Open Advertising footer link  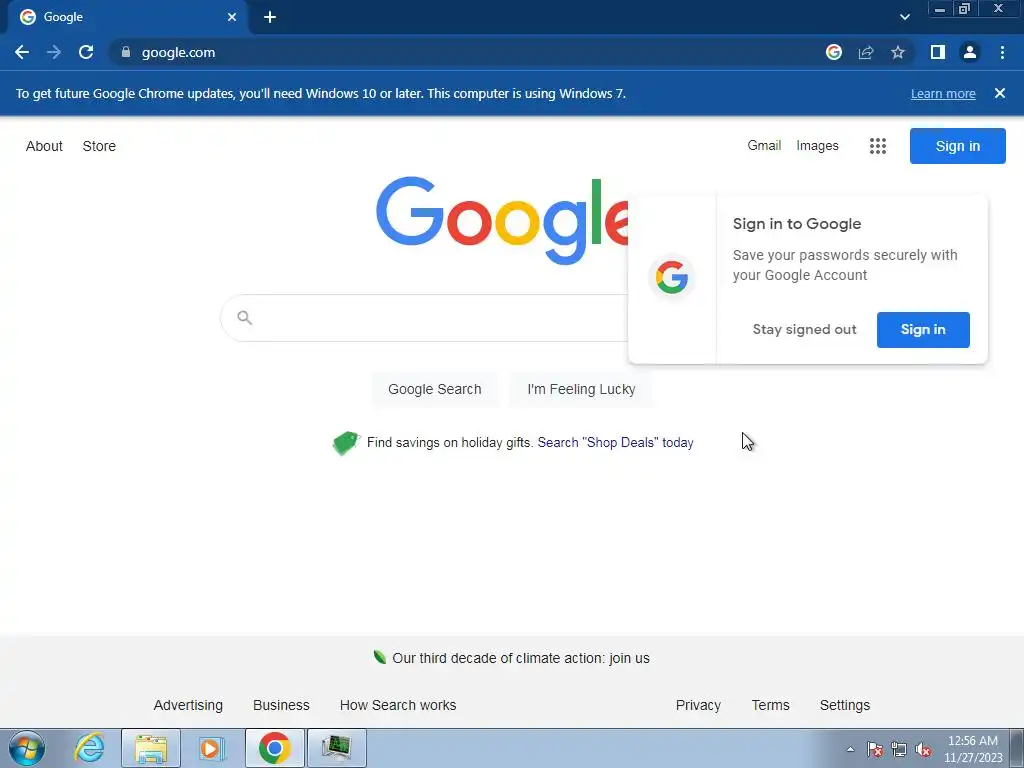[188, 705]
